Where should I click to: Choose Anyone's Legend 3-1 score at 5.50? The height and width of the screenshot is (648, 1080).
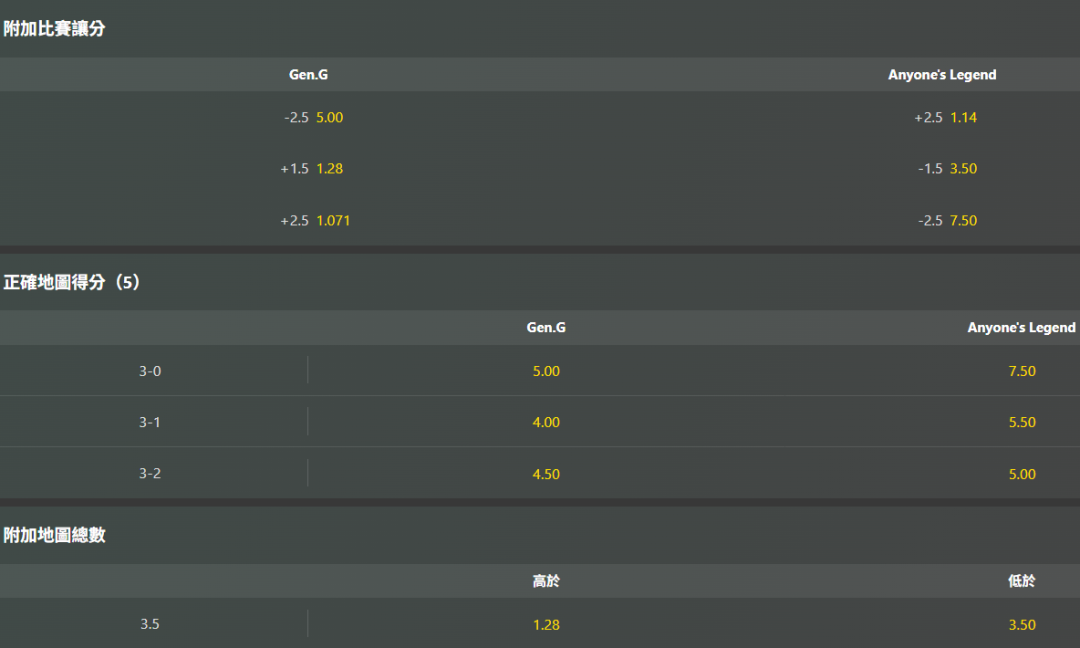[x=1022, y=422]
